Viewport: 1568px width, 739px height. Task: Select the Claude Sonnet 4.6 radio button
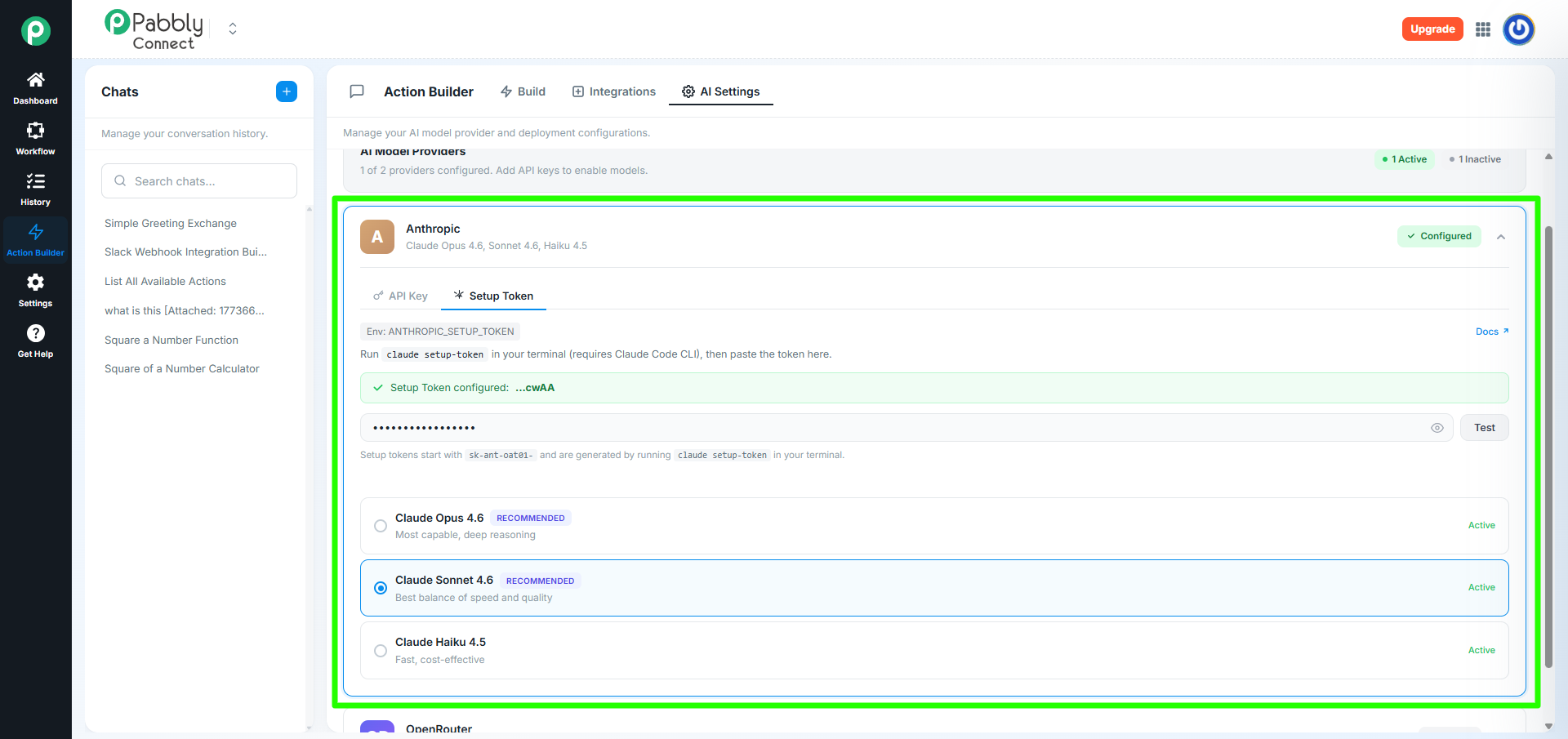(x=381, y=588)
